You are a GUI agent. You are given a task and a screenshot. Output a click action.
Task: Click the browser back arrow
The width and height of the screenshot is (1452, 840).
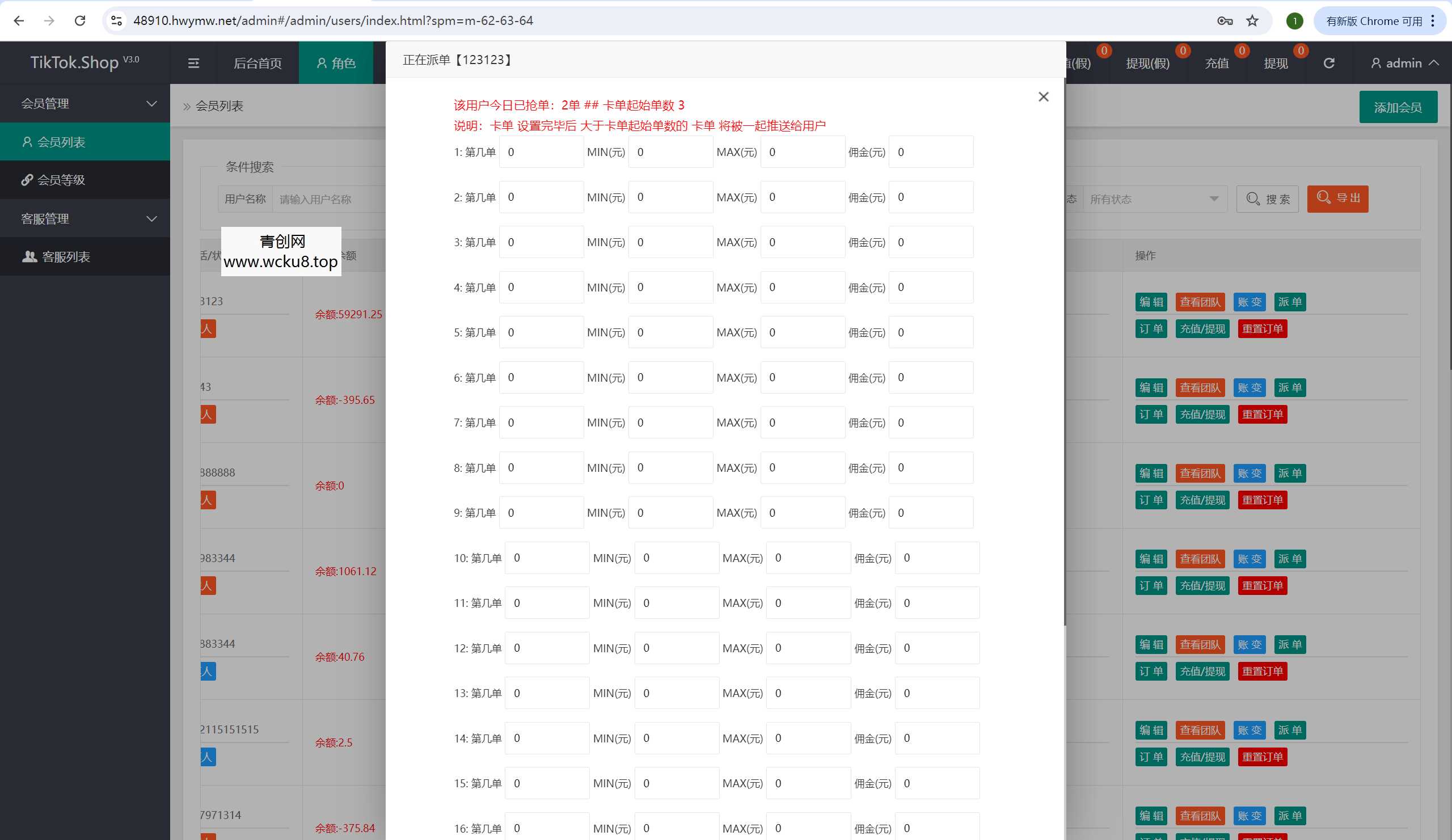(19, 21)
